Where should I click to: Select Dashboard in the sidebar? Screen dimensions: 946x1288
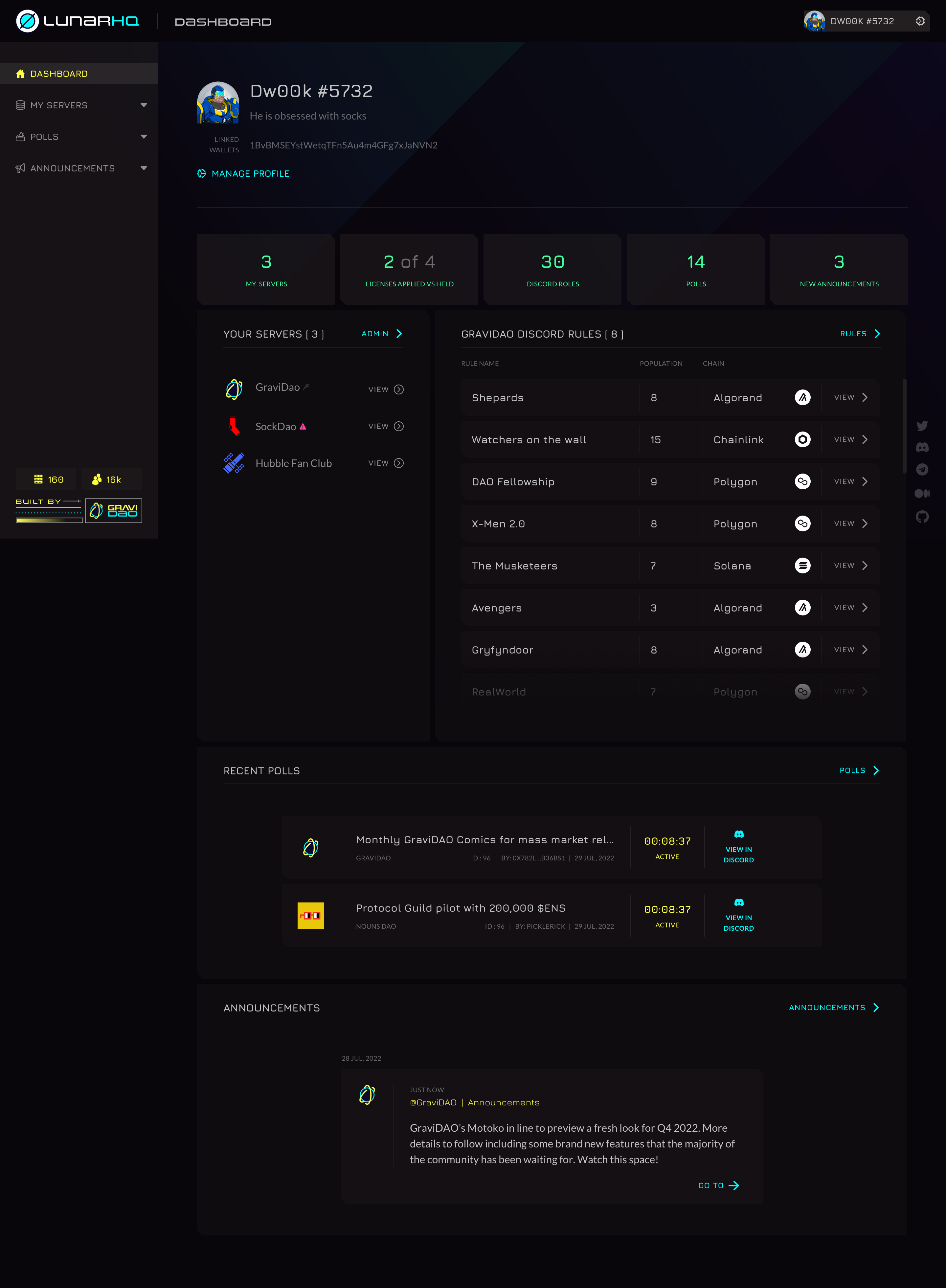coord(59,74)
